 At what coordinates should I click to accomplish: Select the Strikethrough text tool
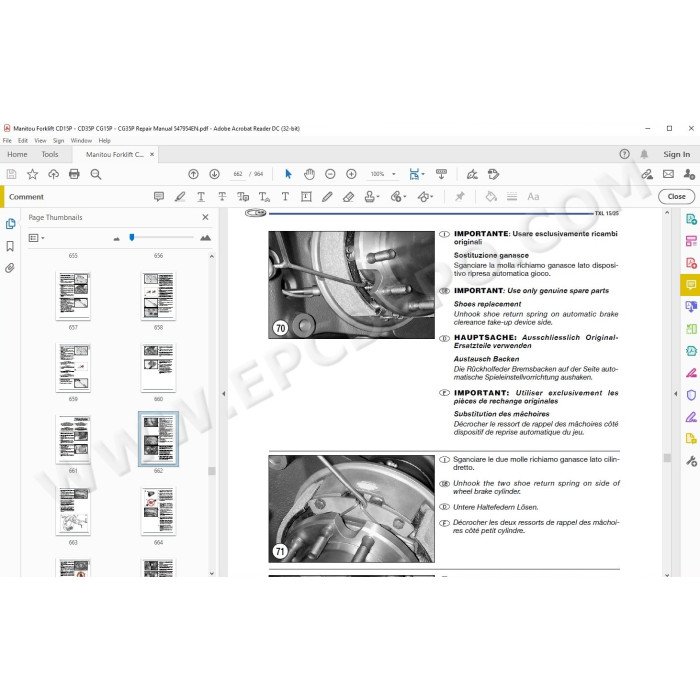click(x=222, y=196)
